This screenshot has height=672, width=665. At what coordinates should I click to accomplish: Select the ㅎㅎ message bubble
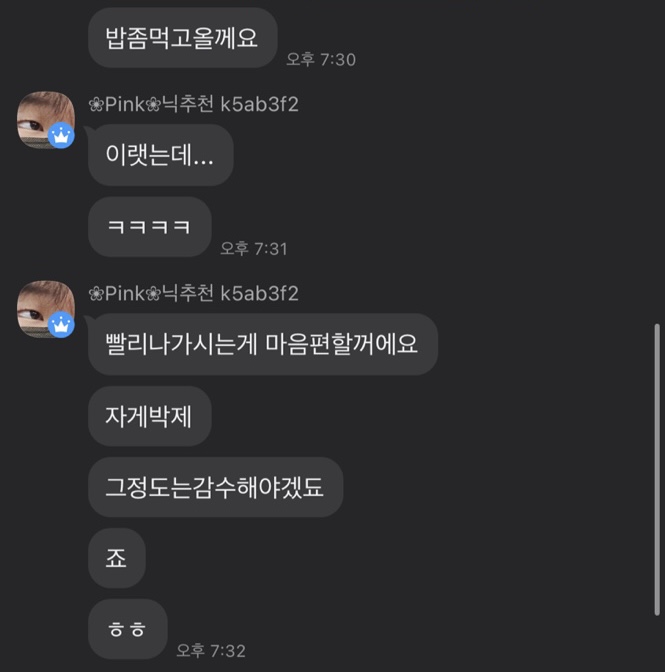click(x=128, y=629)
